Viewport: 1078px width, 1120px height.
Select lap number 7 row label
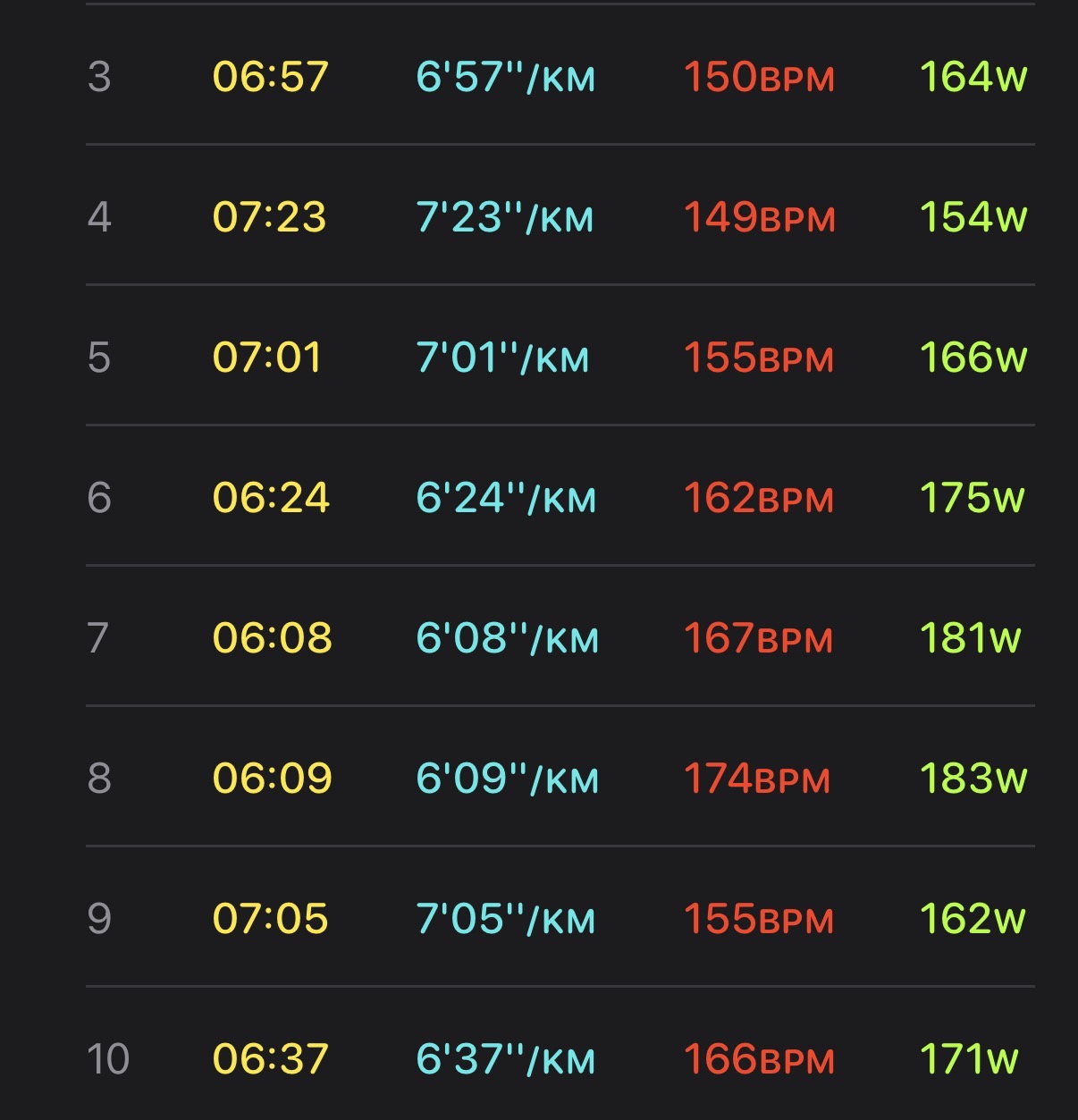pyautogui.click(x=98, y=638)
